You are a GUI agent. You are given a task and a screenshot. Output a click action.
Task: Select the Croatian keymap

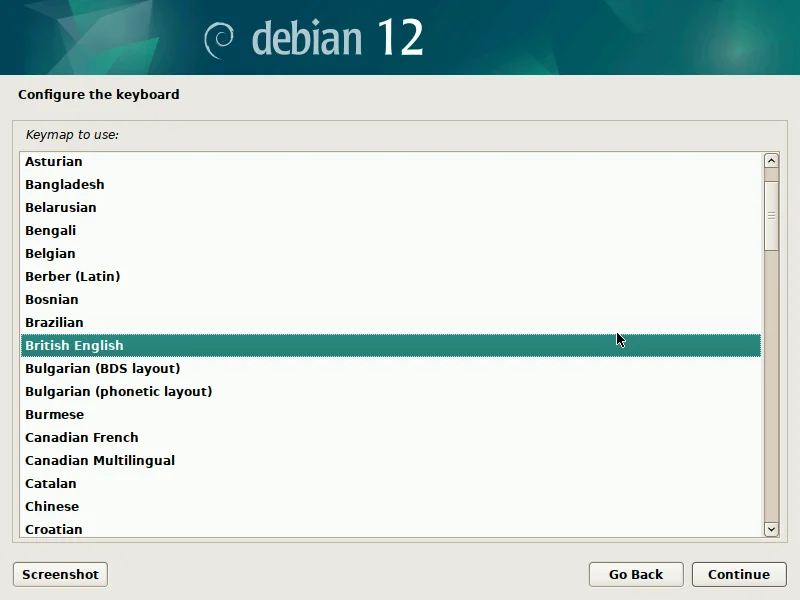391,529
